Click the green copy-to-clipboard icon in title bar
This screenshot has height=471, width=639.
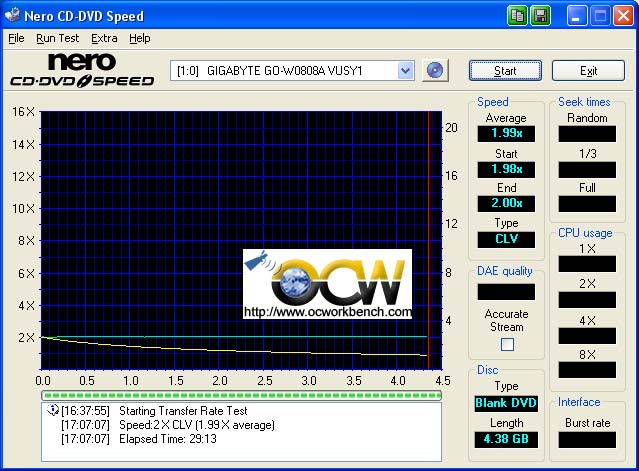(x=517, y=16)
